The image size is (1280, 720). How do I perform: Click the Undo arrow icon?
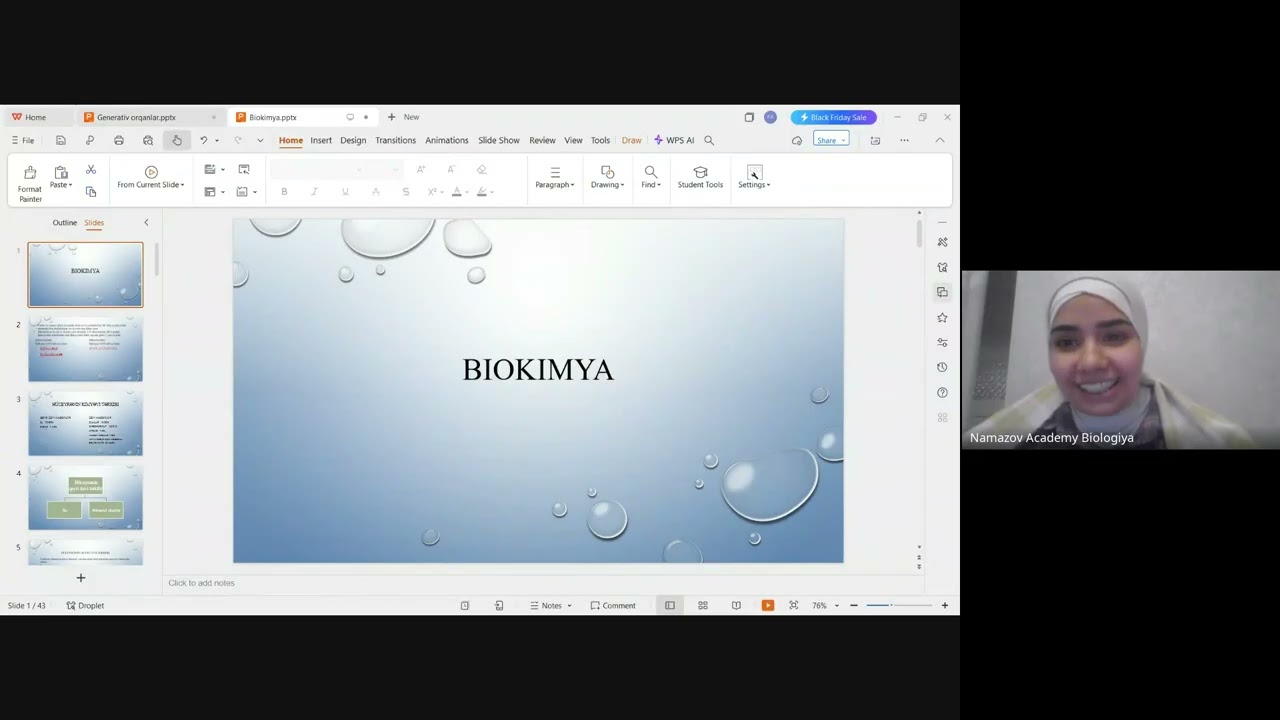pyautogui.click(x=204, y=141)
